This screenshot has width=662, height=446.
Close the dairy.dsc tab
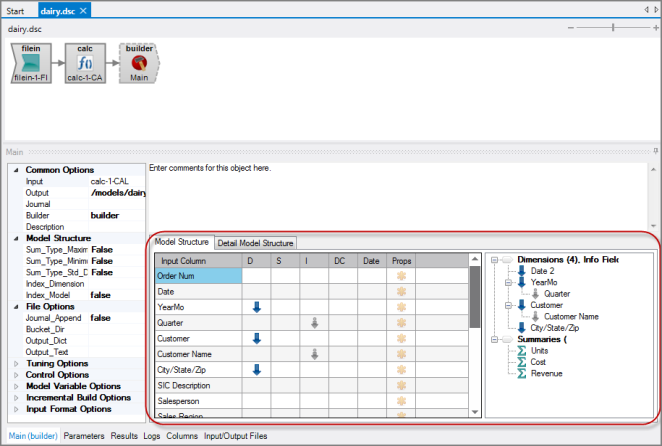click(x=84, y=10)
